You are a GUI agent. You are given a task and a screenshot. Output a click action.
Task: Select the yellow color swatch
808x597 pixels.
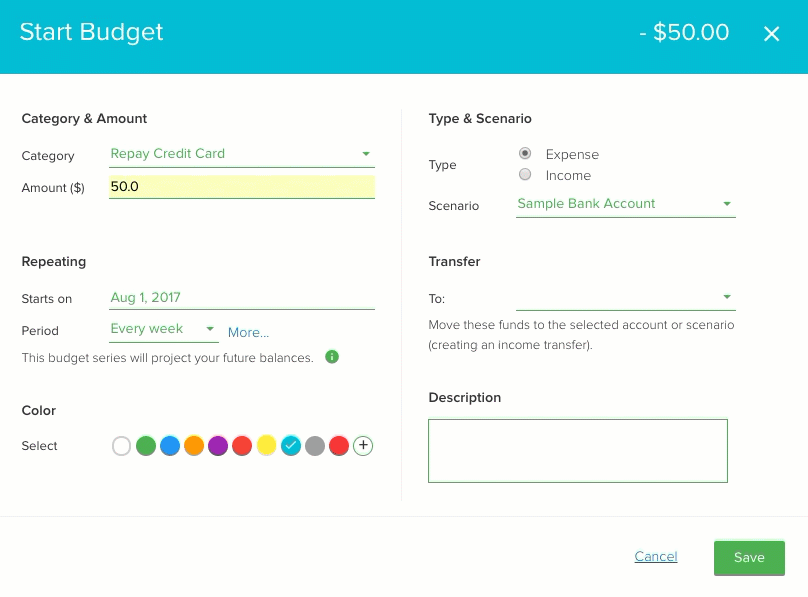[266, 446]
